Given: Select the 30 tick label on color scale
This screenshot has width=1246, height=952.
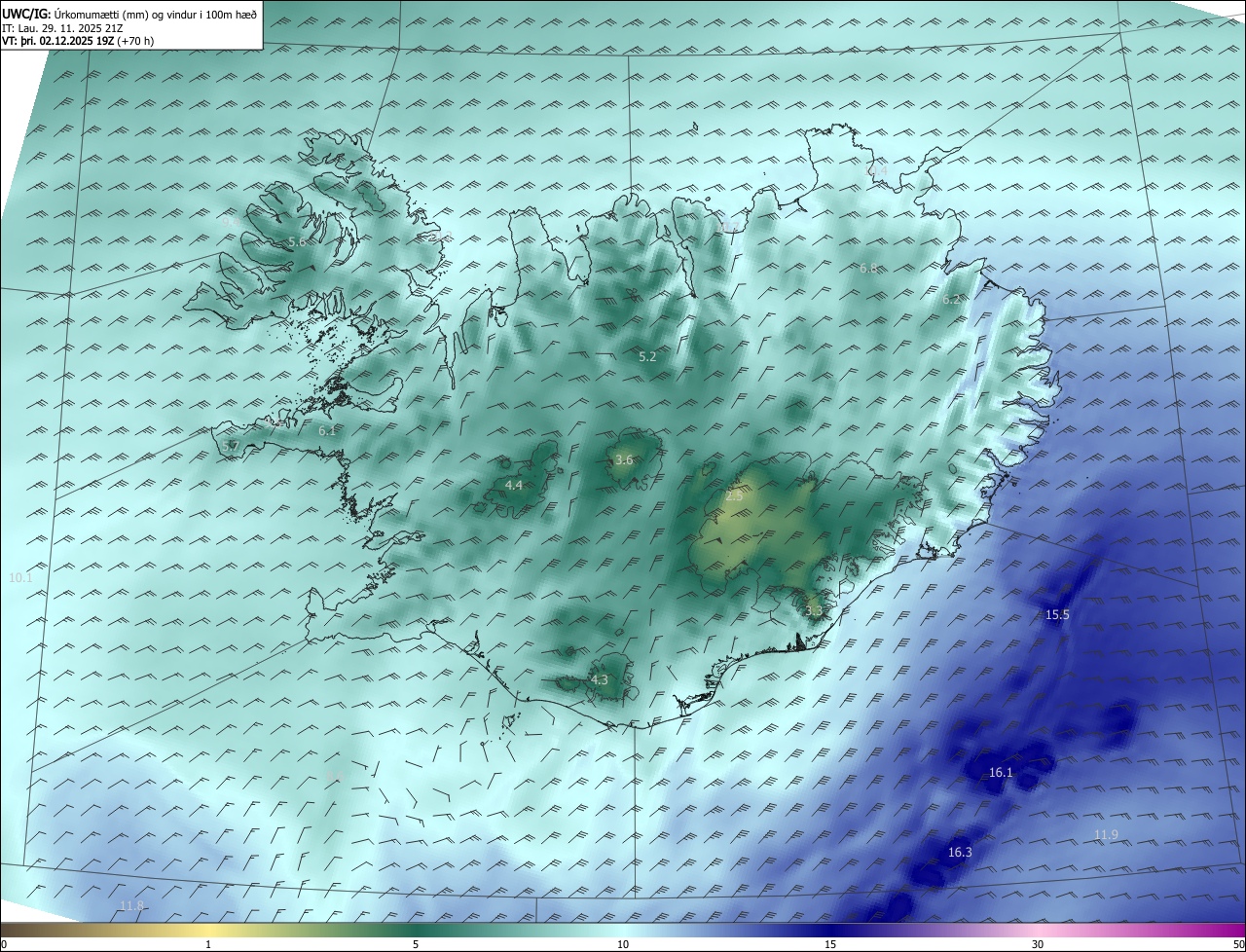Looking at the screenshot, I should (1038, 944).
